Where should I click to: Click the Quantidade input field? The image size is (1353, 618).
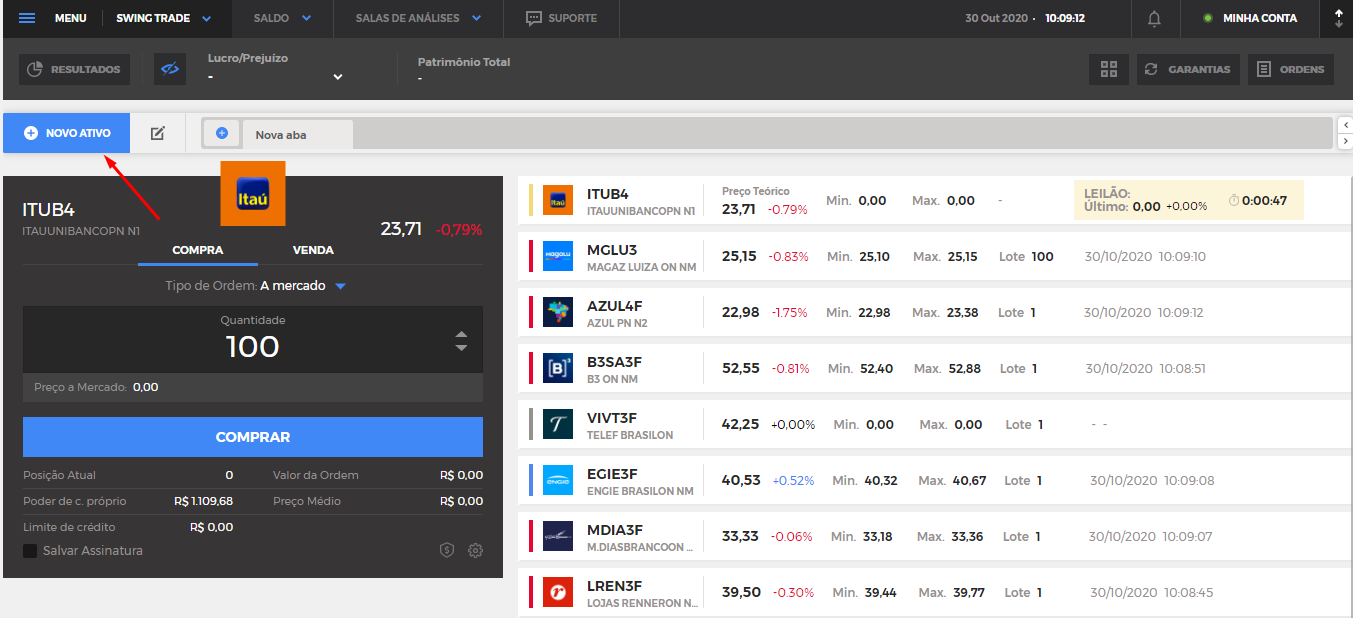coord(253,340)
